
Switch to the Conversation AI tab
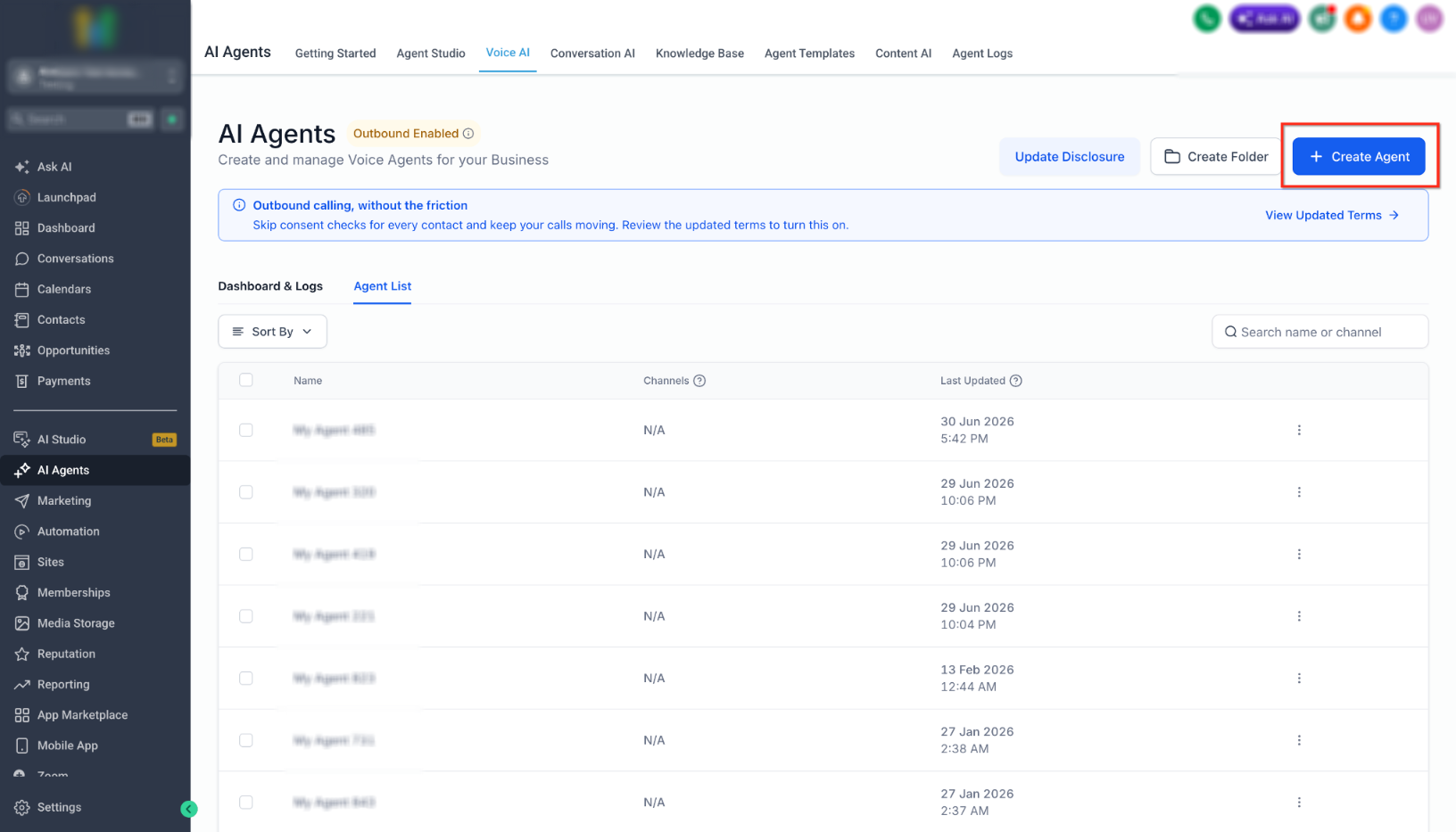click(592, 54)
